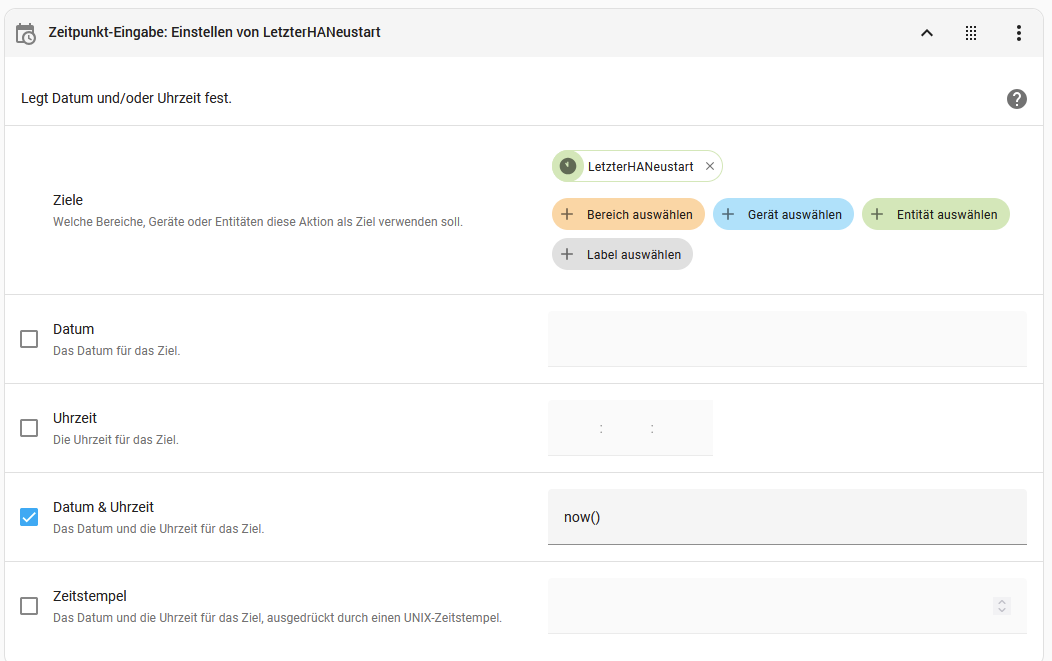Screen dimensions: 1052x661
Task: Click the Uhrzeit hours field
Action: pyautogui.click(x=574, y=428)
